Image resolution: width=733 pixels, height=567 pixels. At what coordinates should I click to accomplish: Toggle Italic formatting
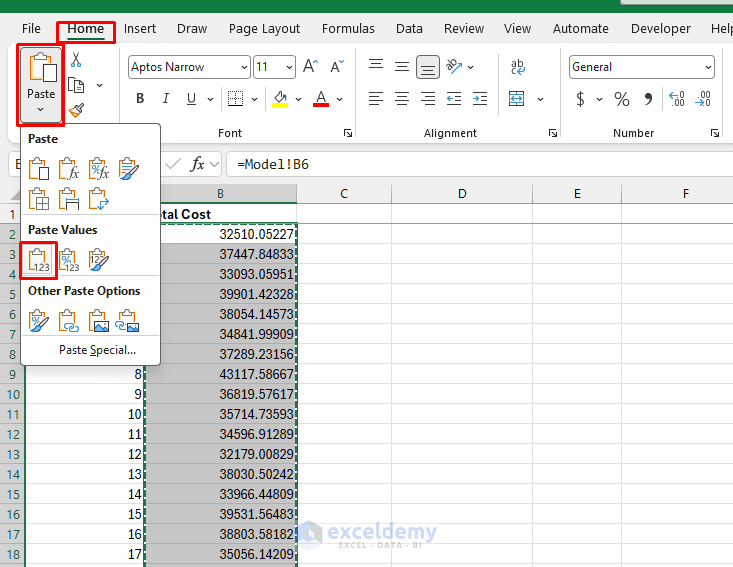pos(165,99)
